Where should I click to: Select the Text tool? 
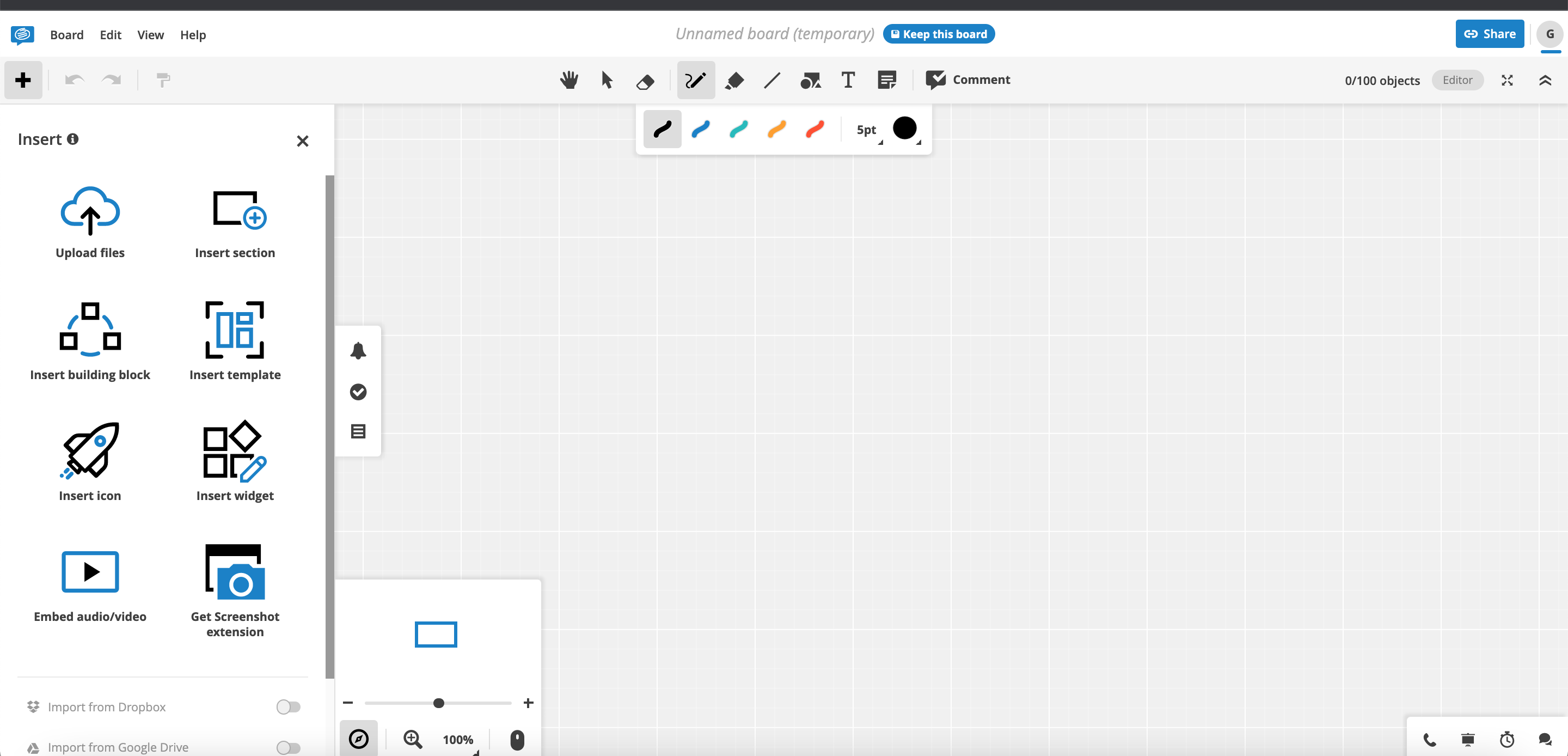pyautogui.click(x=848, y=80)
